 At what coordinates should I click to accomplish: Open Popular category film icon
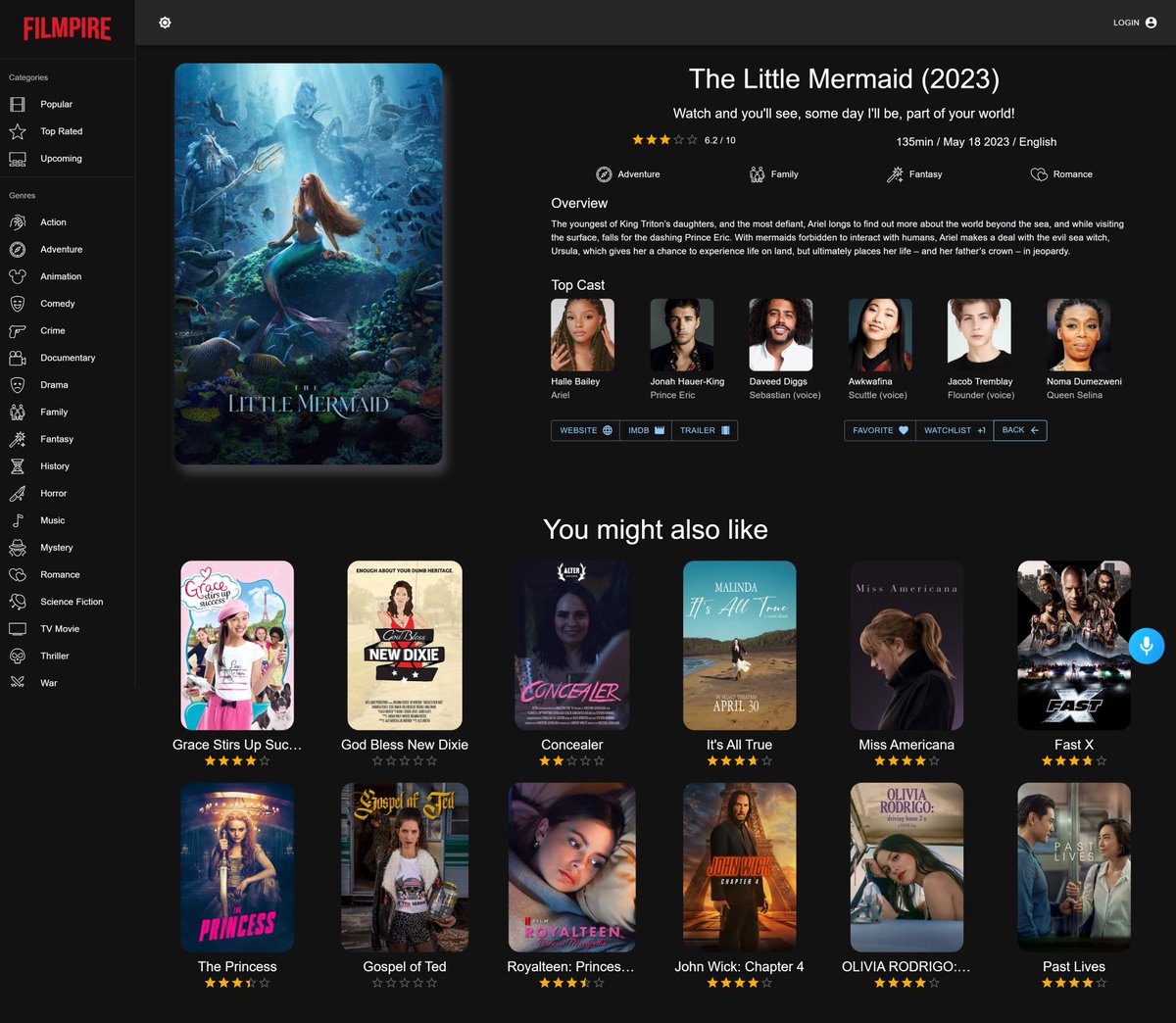18,104
